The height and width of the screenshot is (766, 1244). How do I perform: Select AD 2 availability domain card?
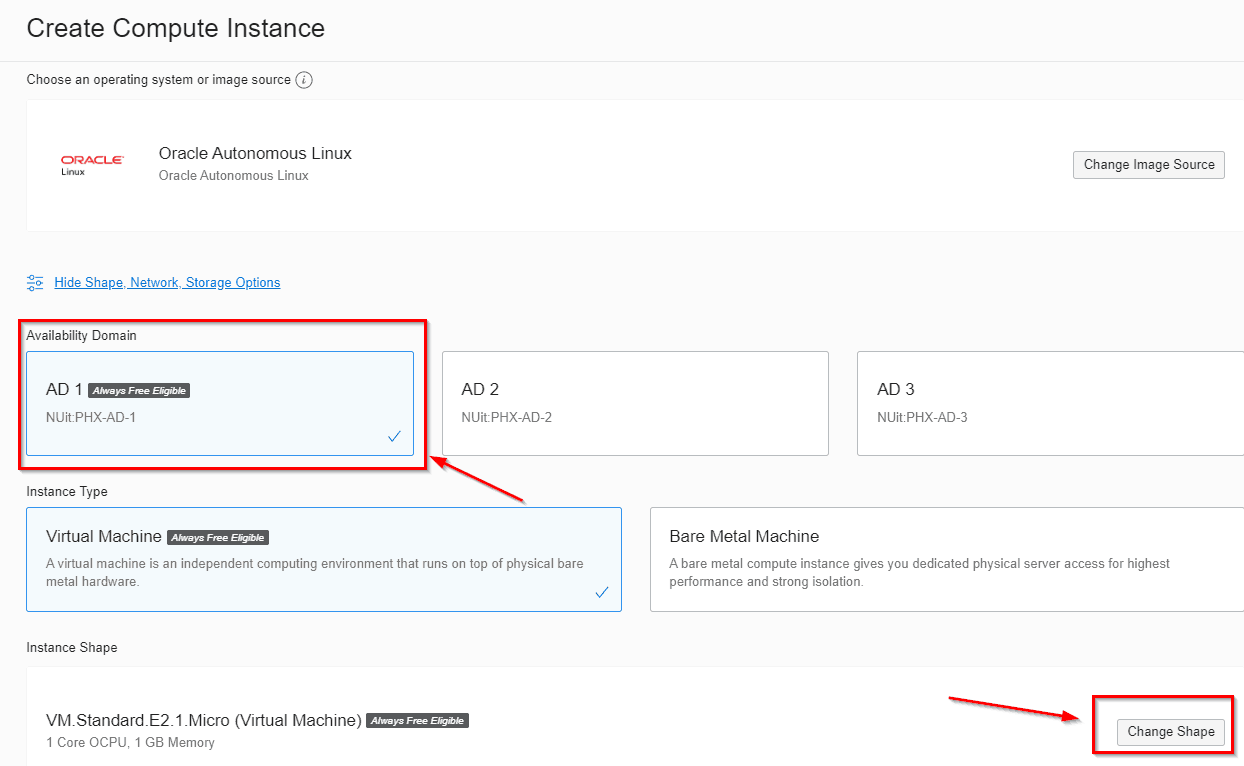pos(635,403)
